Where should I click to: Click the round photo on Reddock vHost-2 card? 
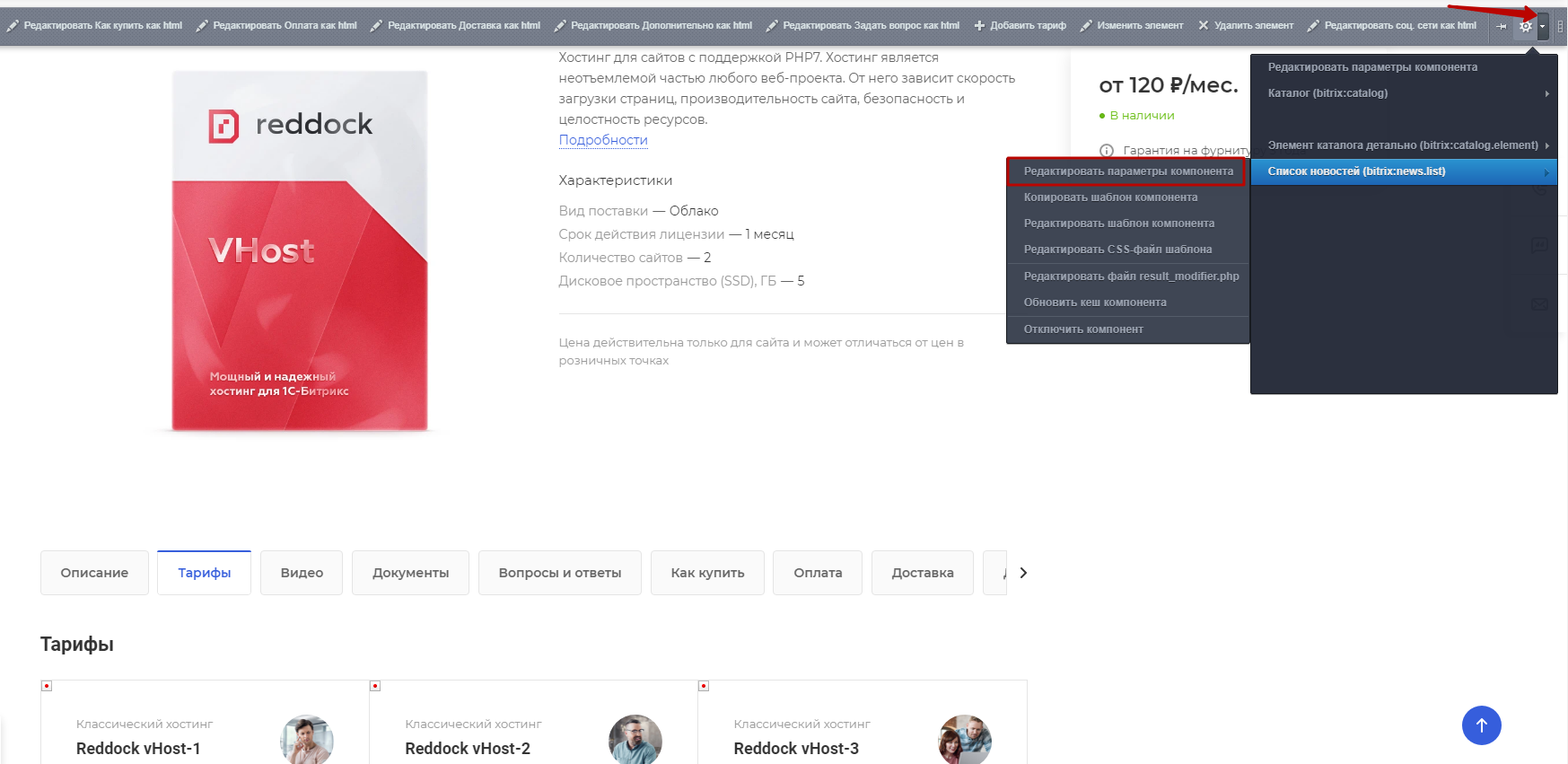point(635,740)
